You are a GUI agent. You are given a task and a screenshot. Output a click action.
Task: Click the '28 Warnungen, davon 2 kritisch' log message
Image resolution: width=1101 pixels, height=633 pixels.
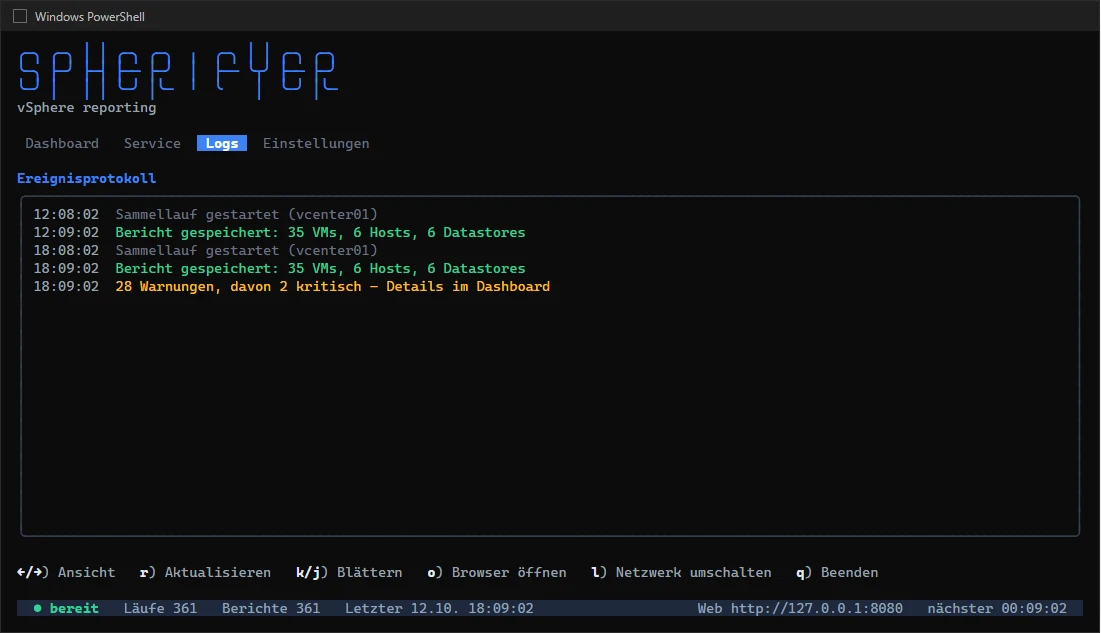(333, 287)
